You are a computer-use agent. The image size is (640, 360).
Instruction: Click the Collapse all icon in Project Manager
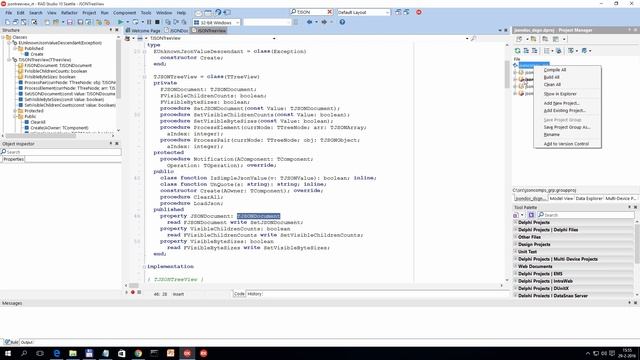click(x=534, y=51)
